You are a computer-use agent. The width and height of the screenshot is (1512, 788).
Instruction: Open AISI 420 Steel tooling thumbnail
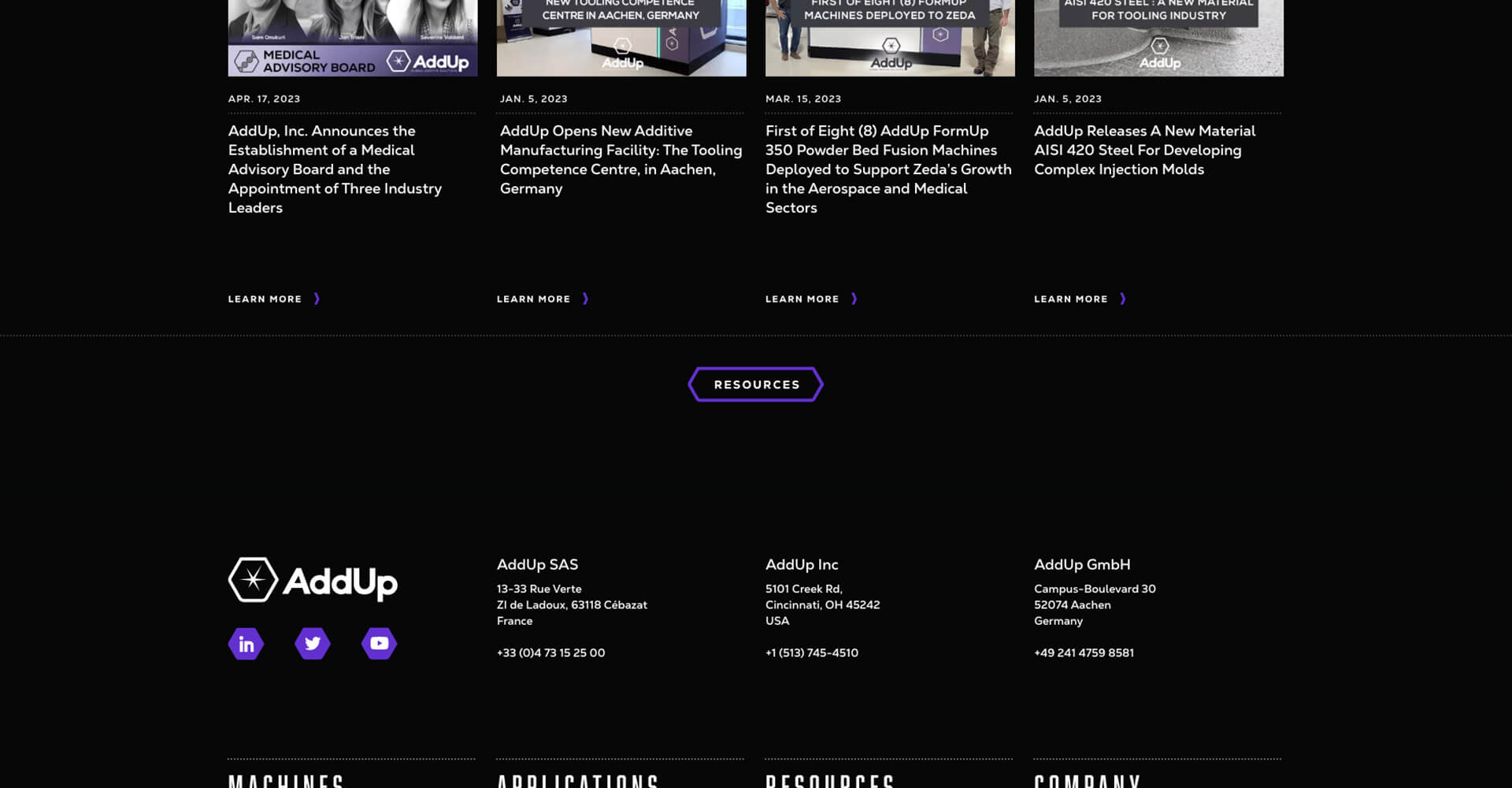click(x=1158, y=38)
